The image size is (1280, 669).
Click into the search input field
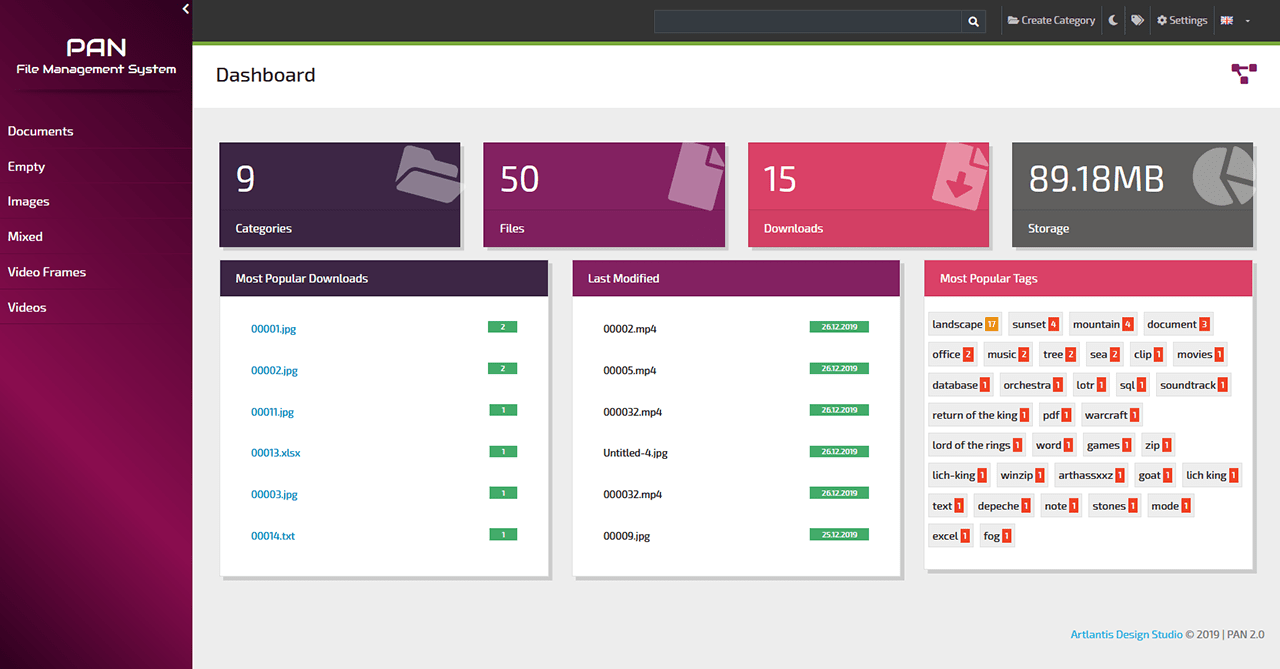click(x=808, y=21)
